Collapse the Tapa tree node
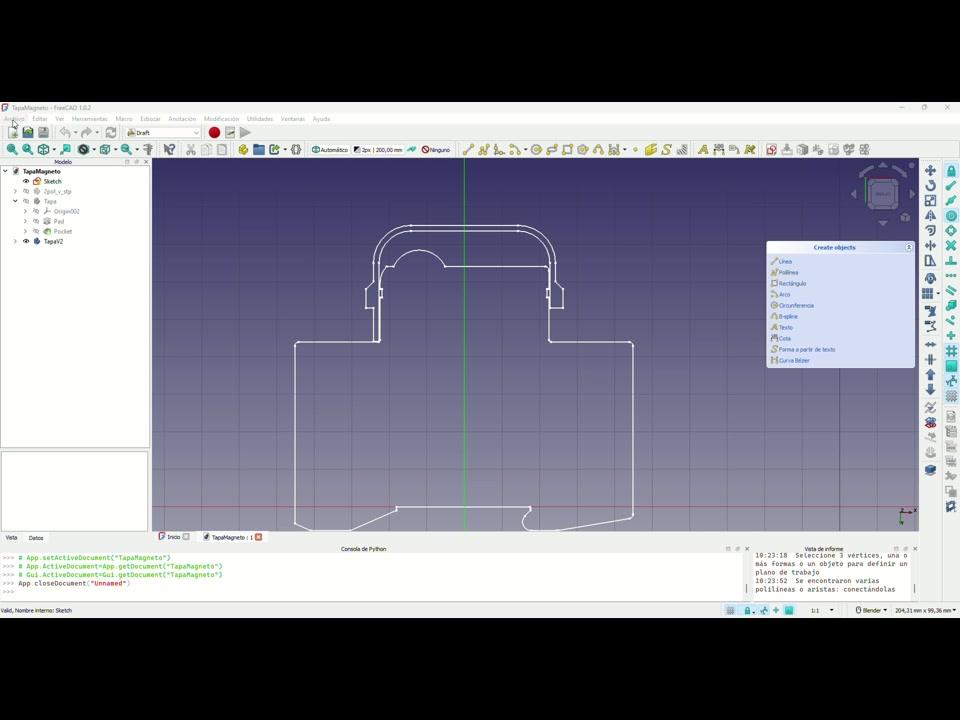 [15, 201]
